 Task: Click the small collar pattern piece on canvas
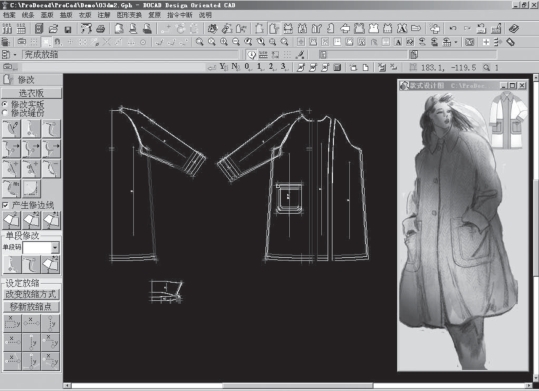[166, 292]
